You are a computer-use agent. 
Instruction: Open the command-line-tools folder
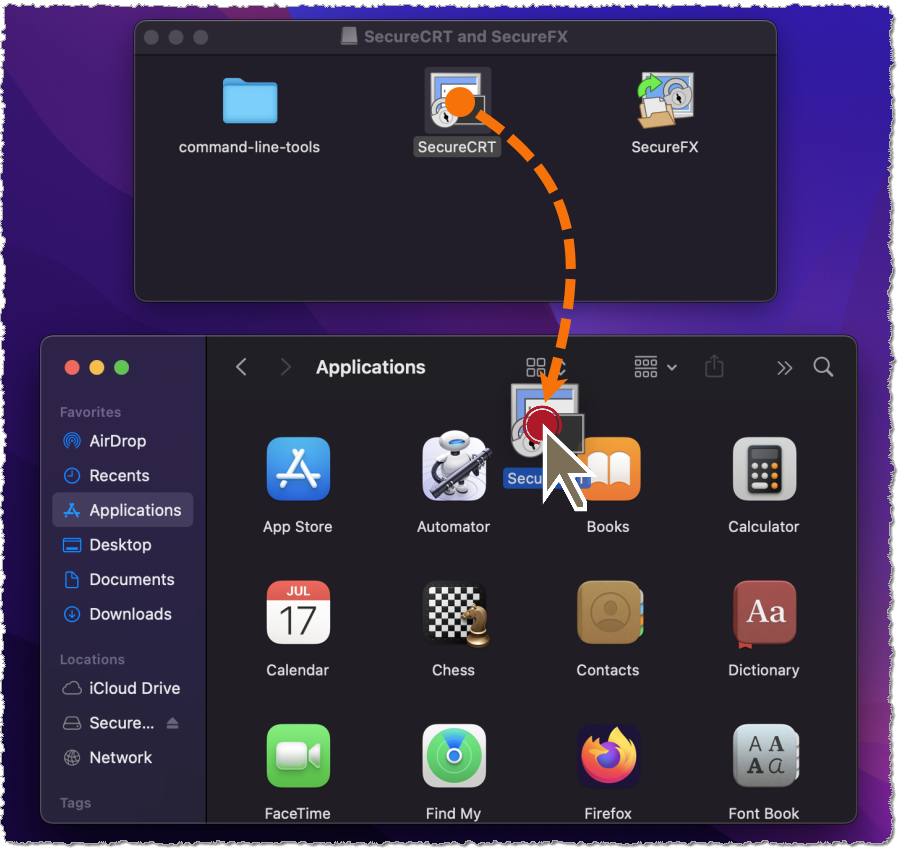pos(249,102)
